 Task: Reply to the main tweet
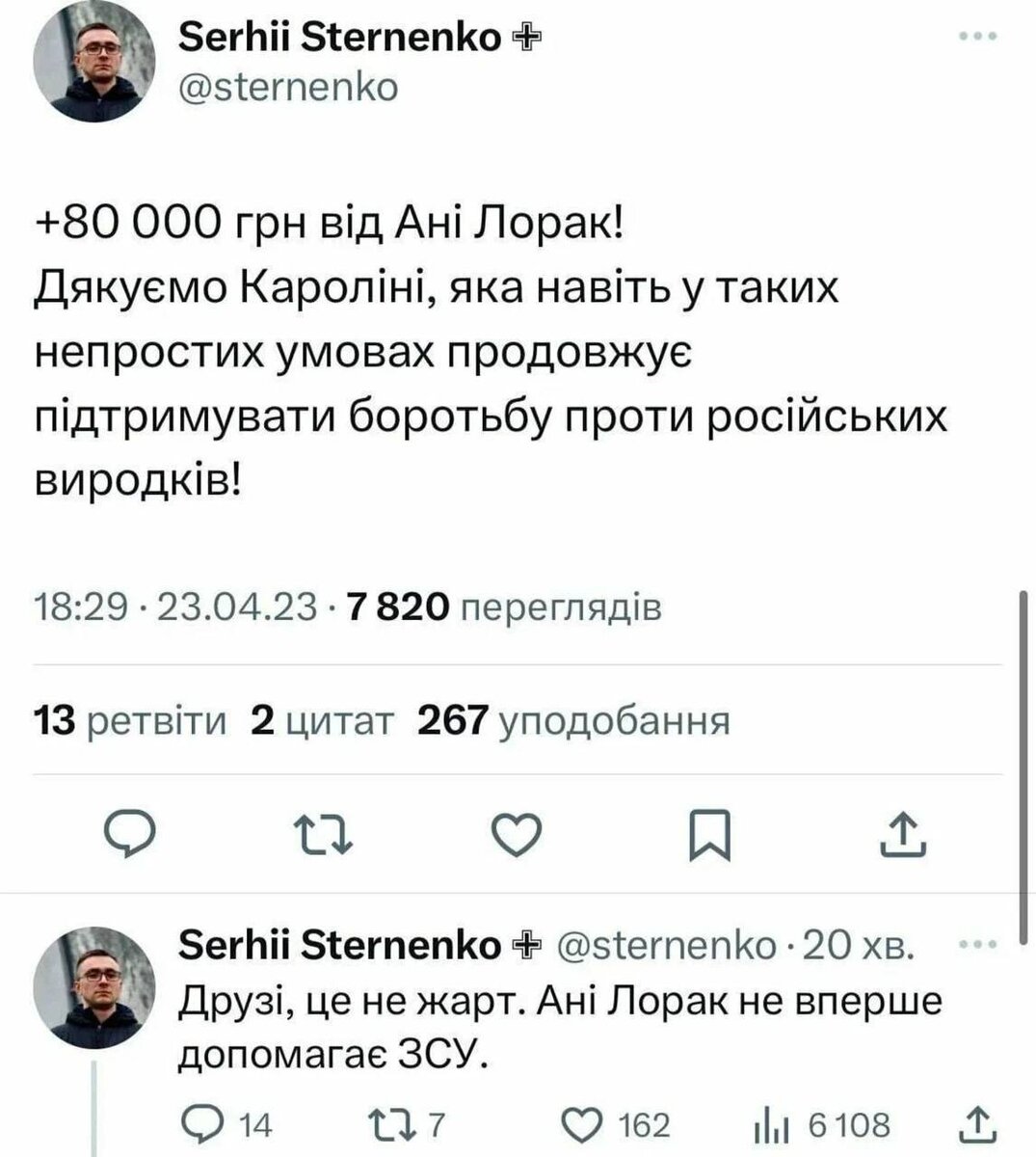(130, 833)
